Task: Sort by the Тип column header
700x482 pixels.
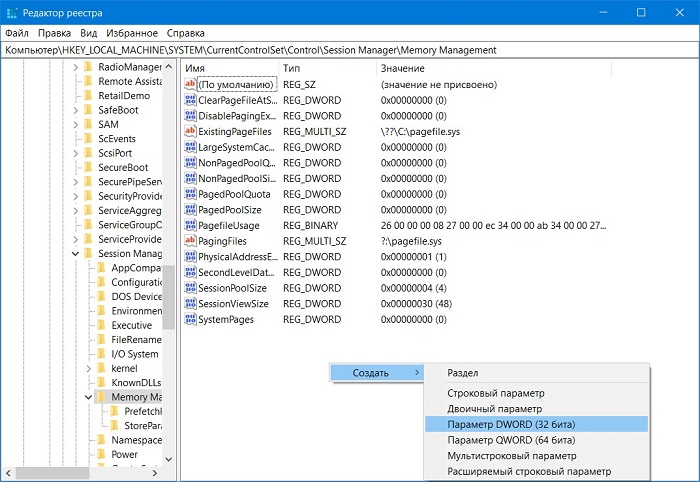Action: [x=328, y=68]
